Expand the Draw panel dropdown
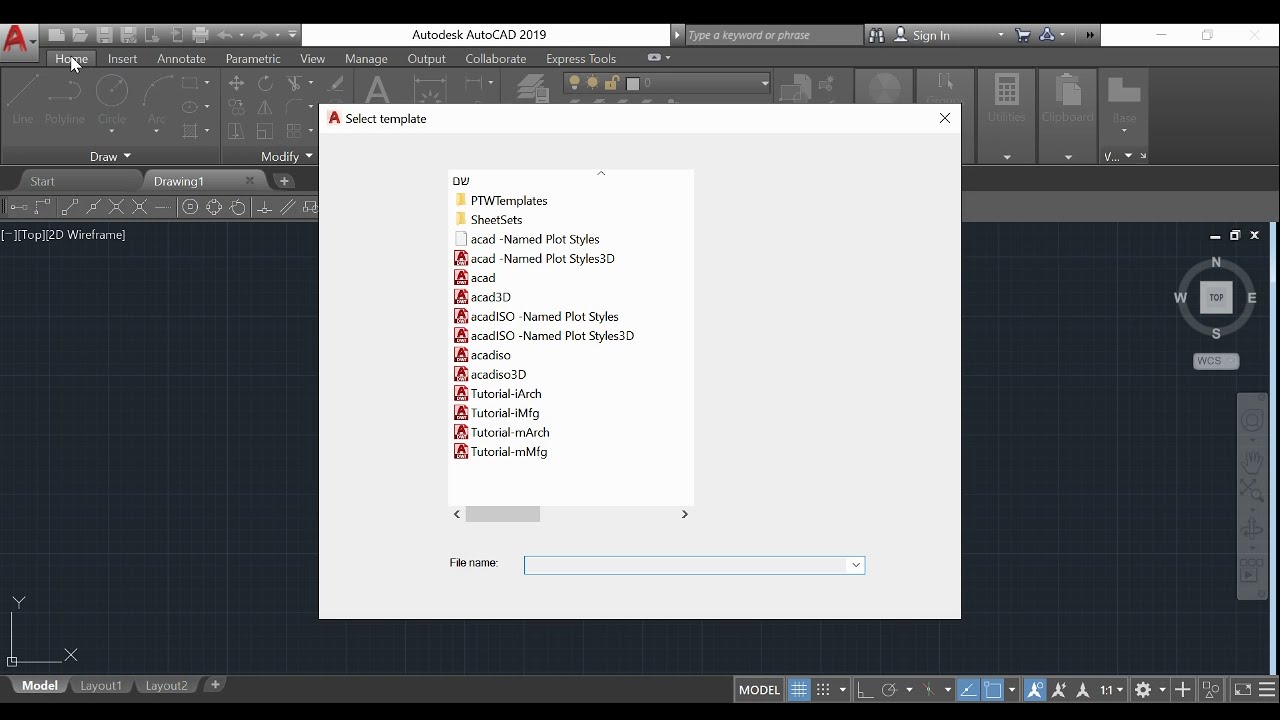The width and height of the screenshot is (1280, 720). (x=110, y=156)
